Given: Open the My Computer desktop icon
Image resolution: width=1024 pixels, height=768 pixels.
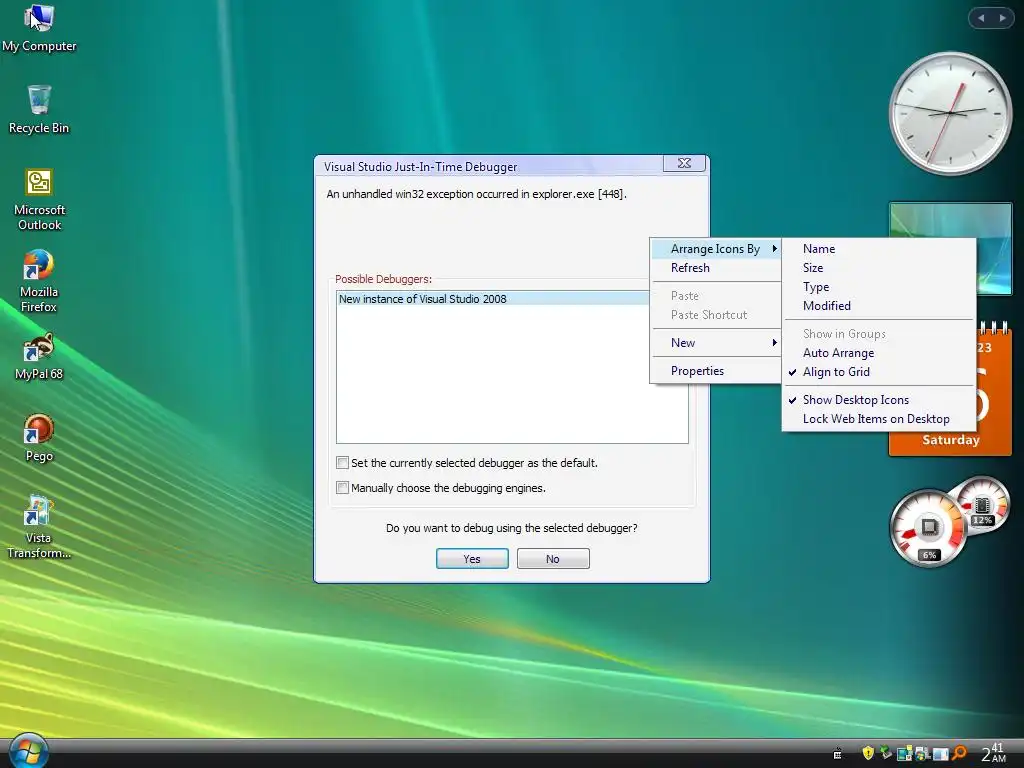Looking at the screenshot, I should 39,29.
